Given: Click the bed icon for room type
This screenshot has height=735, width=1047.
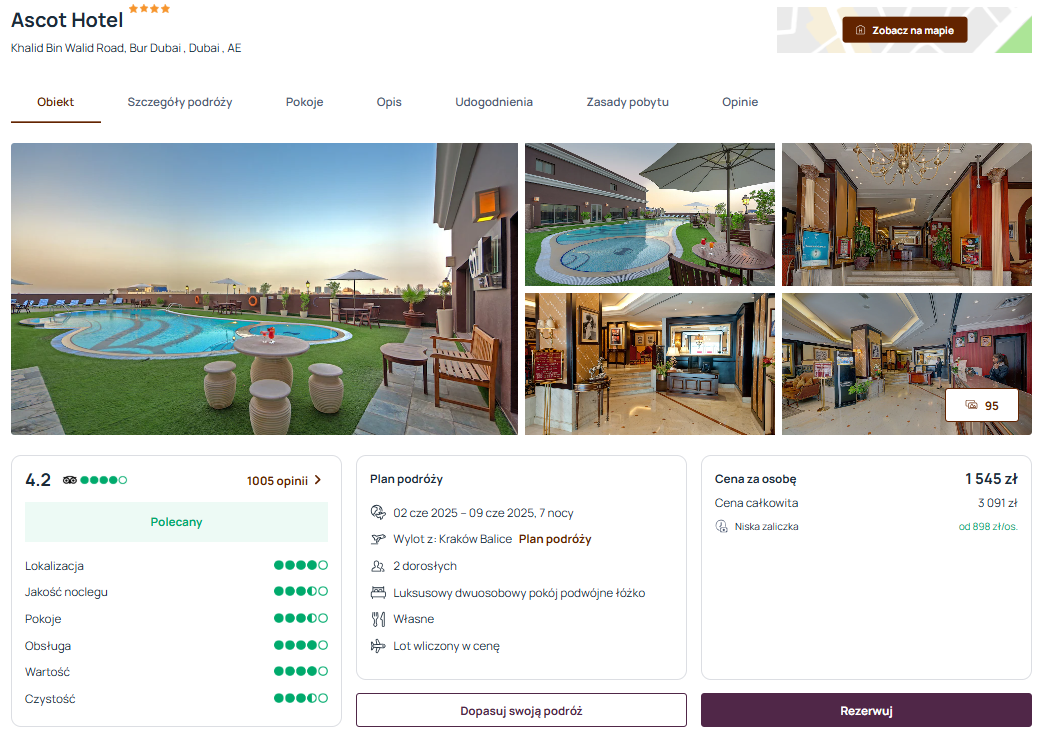Looking at the screenshot, I should (378, 593).
